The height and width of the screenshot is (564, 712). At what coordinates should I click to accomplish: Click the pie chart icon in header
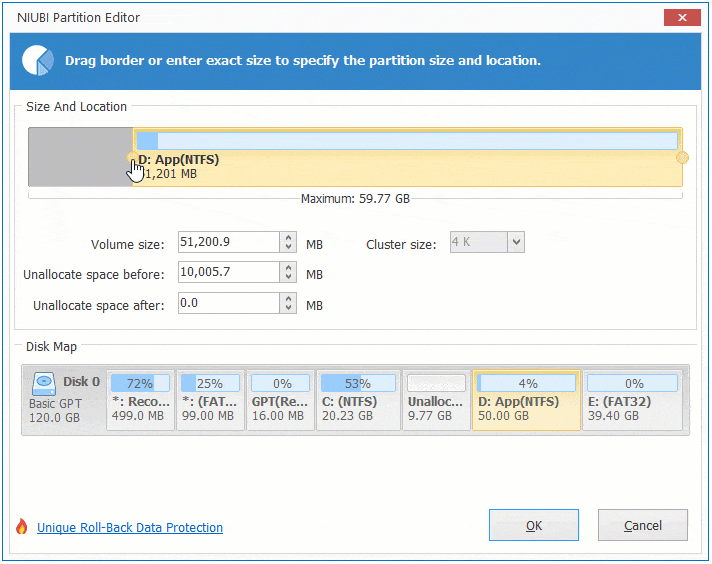[x=39, y=60]
